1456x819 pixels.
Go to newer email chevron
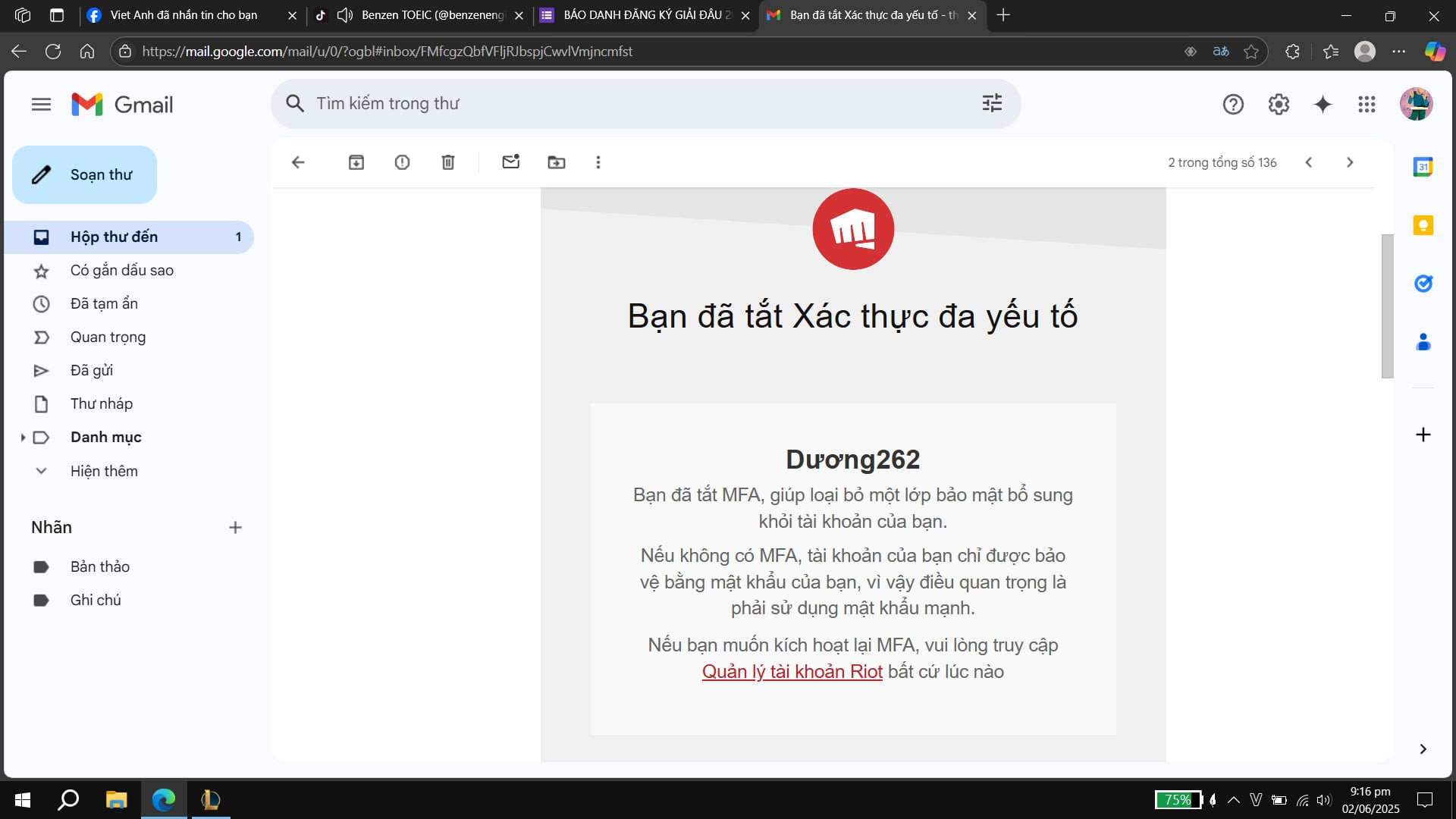tap(1309, 162)
